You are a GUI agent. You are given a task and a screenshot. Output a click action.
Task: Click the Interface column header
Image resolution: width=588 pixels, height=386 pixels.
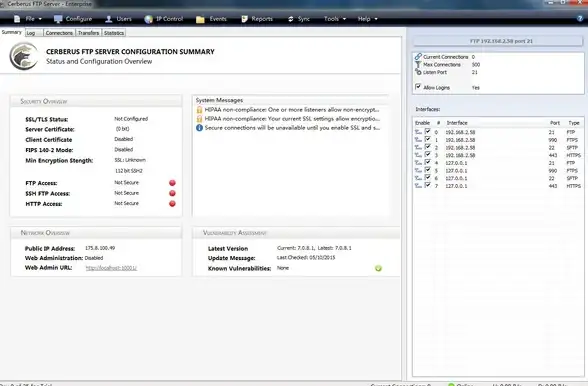pyautogui.click(x=457, y=123)
